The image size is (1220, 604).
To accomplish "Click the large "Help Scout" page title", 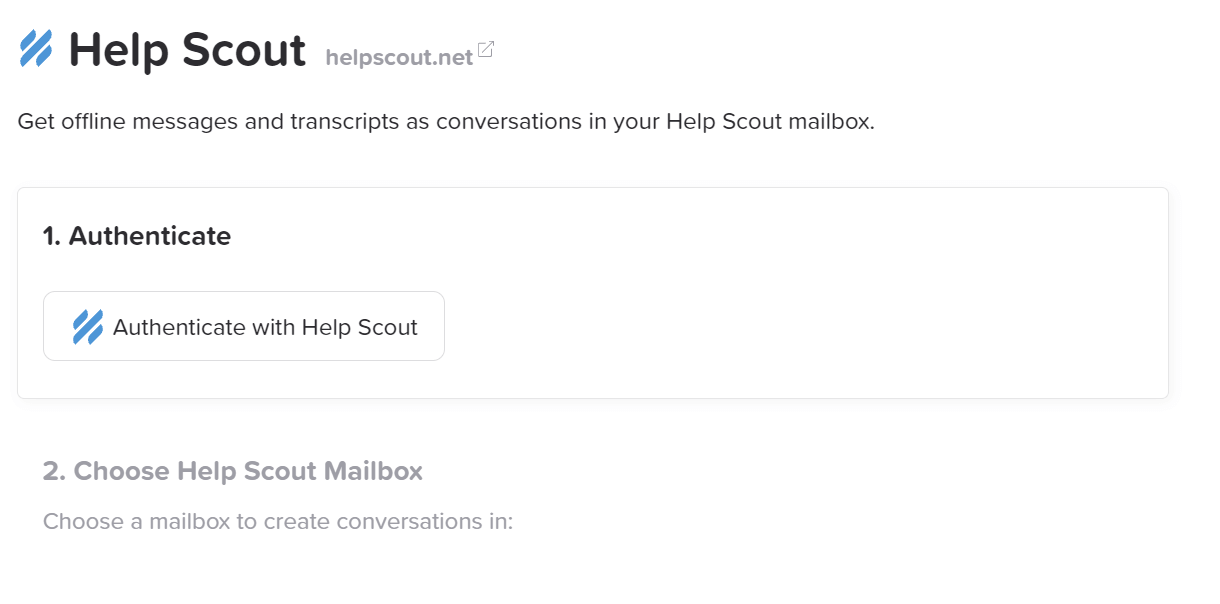I will click(187, 50).
